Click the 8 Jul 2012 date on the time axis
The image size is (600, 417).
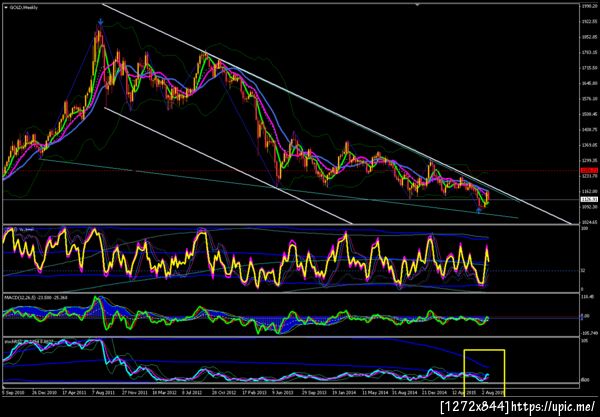coord(193,392)
